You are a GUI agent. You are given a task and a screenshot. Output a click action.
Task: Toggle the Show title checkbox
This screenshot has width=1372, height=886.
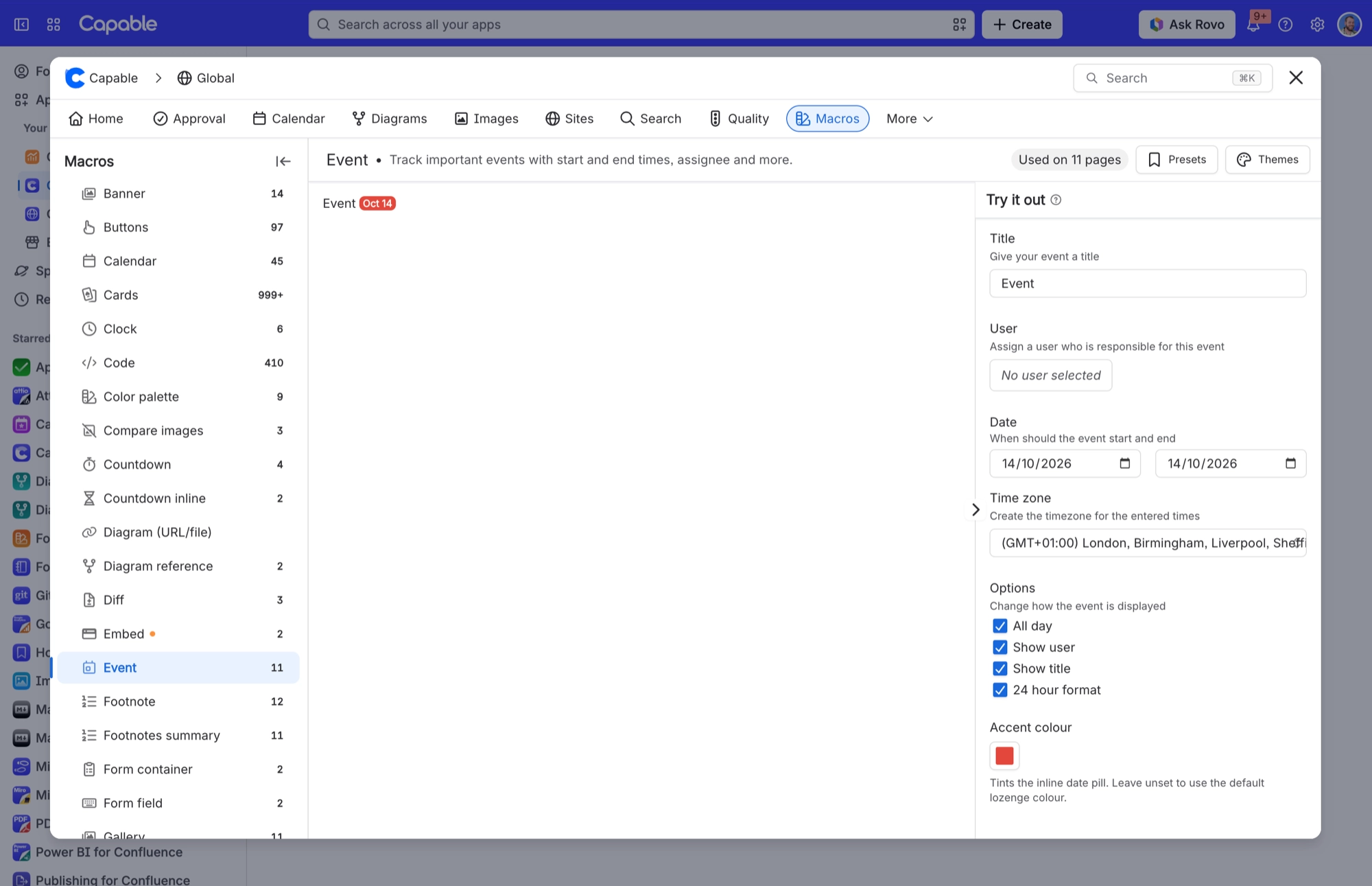tap(1000, 668)
